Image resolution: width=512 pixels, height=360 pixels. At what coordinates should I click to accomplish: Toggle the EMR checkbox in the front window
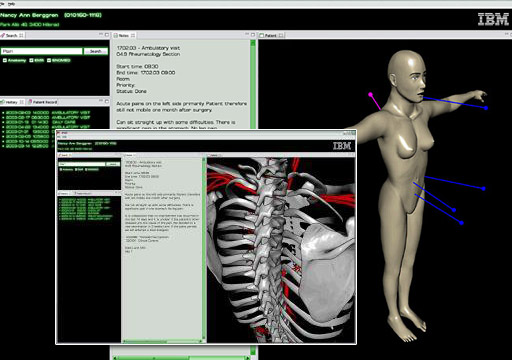(76, 169)
